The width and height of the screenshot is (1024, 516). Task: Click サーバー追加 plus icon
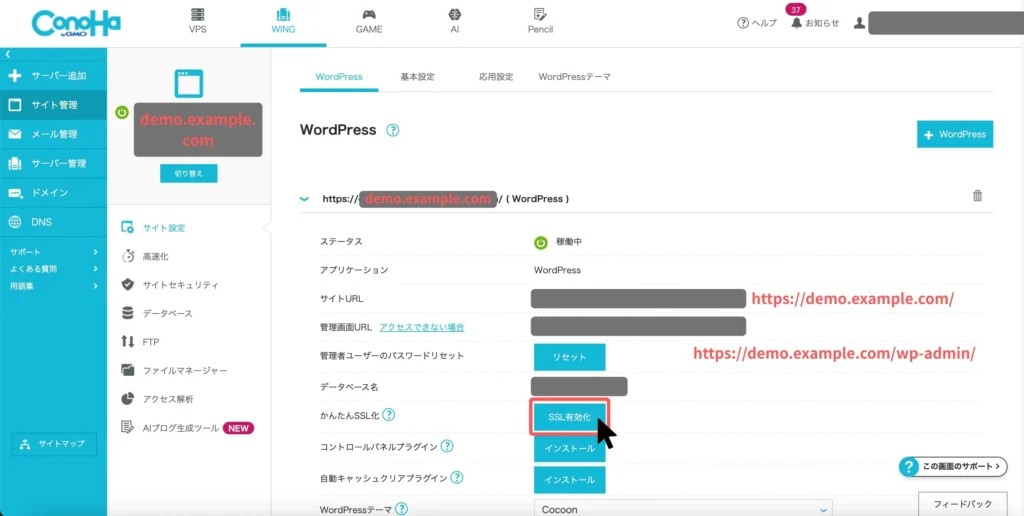click(15, 76)
